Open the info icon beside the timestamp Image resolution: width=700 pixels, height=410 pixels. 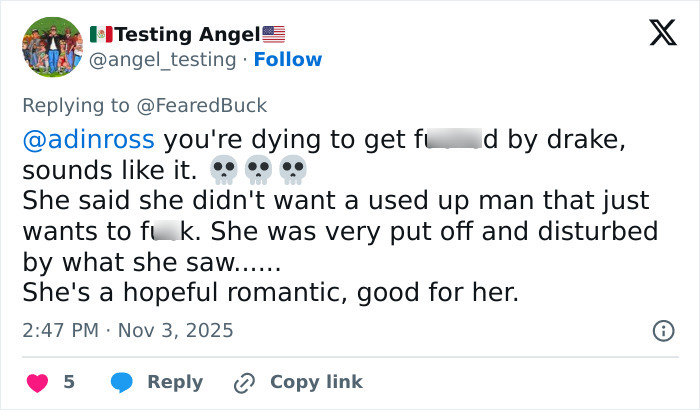coord(662,329)
